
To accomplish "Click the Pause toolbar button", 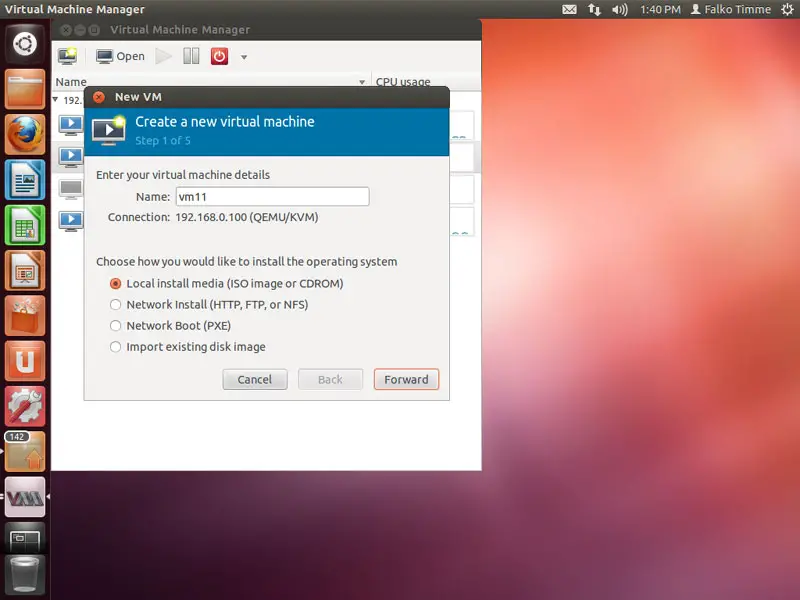I will (191, 56).
